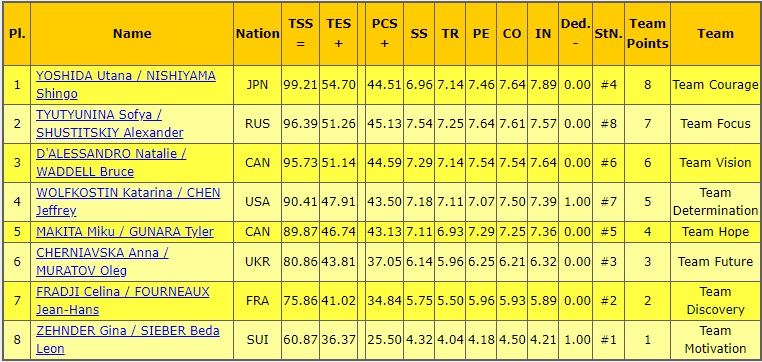
Task: Select the JPN nation cell
Action: pyautogui.click(x=258, y=85)
